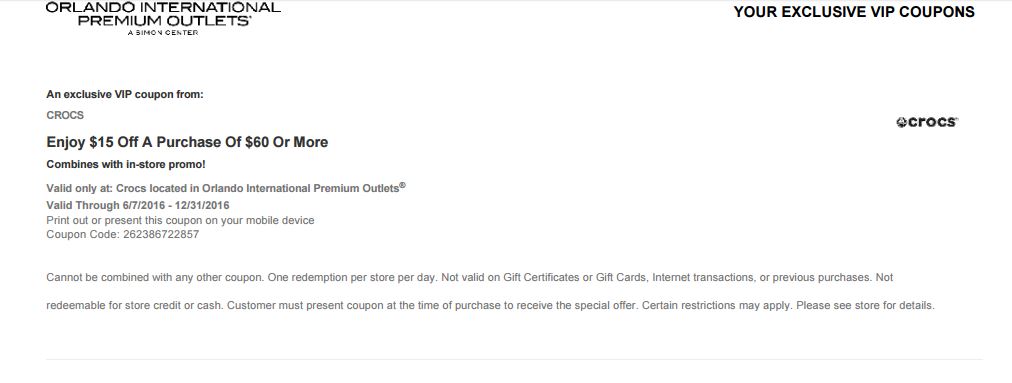
Task: Click the horizontal divider line below coupon
Action: pyautogui.click(x=514, y=359)
